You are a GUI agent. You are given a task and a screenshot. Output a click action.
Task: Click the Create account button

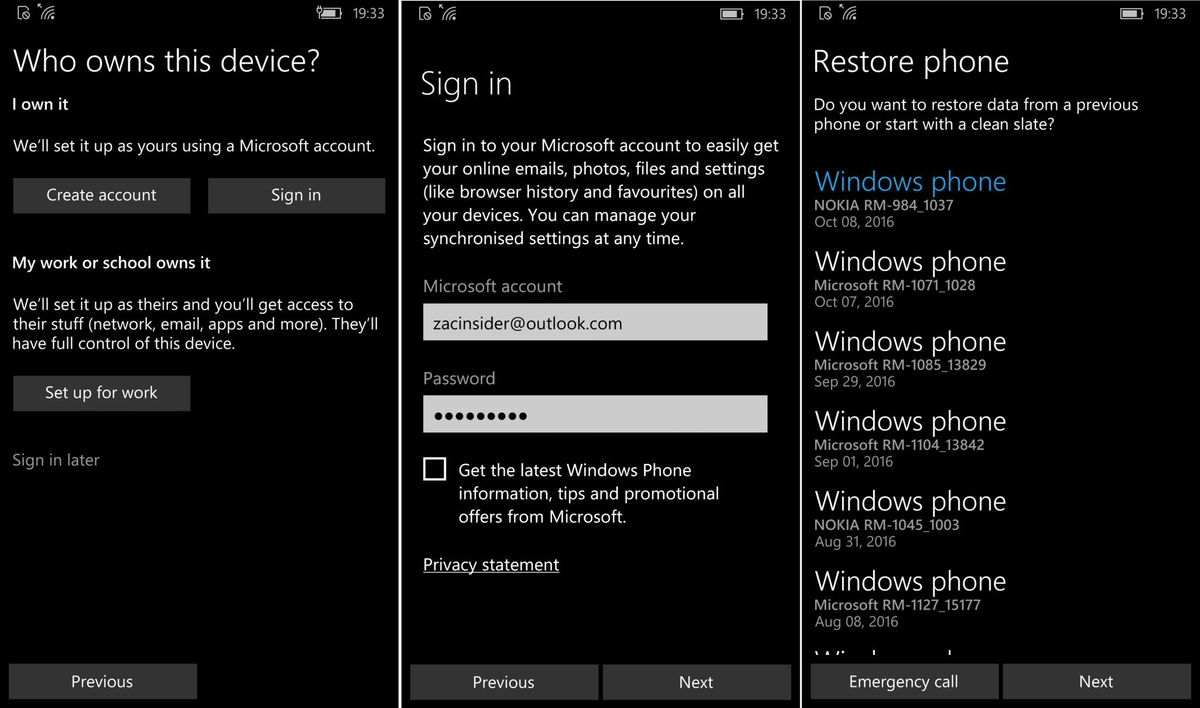pos(101,195)
